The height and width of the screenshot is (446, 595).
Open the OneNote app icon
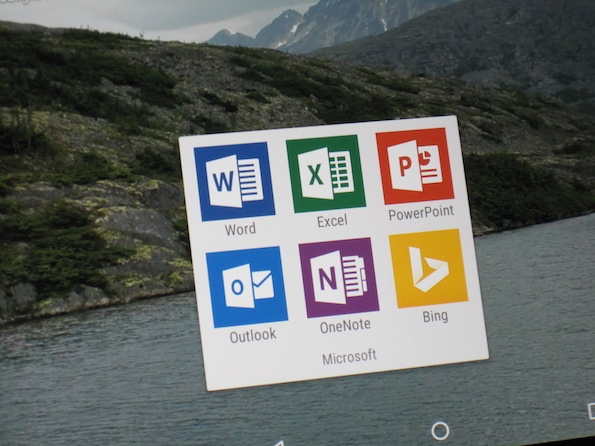coord(339,277)
